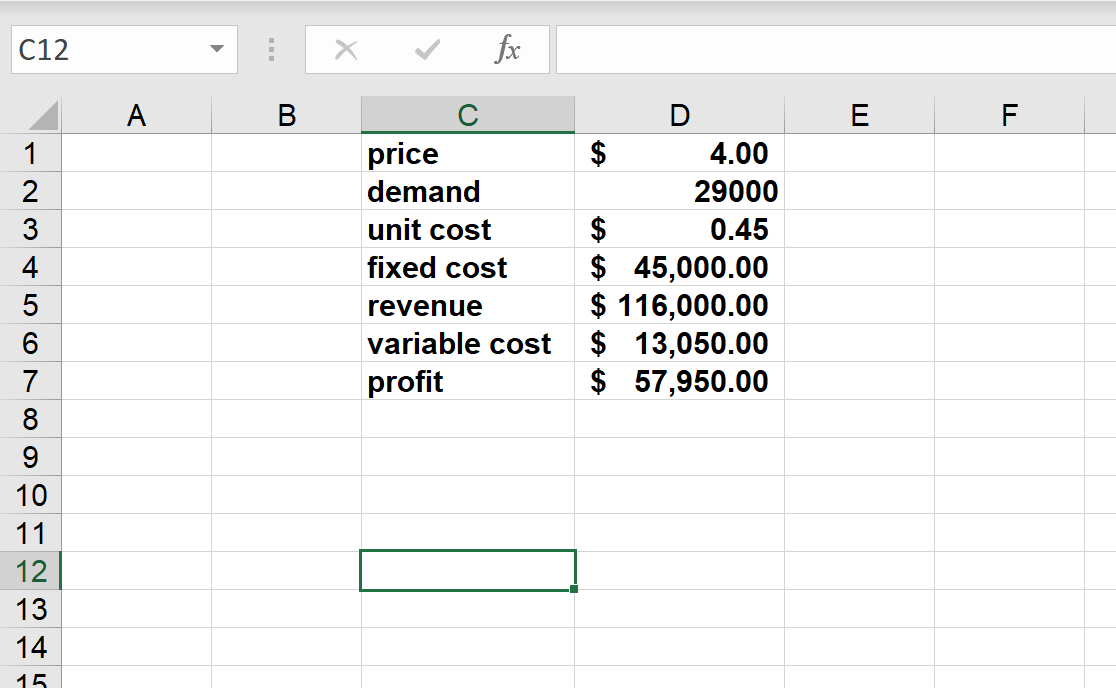Select row header 15

32,681
